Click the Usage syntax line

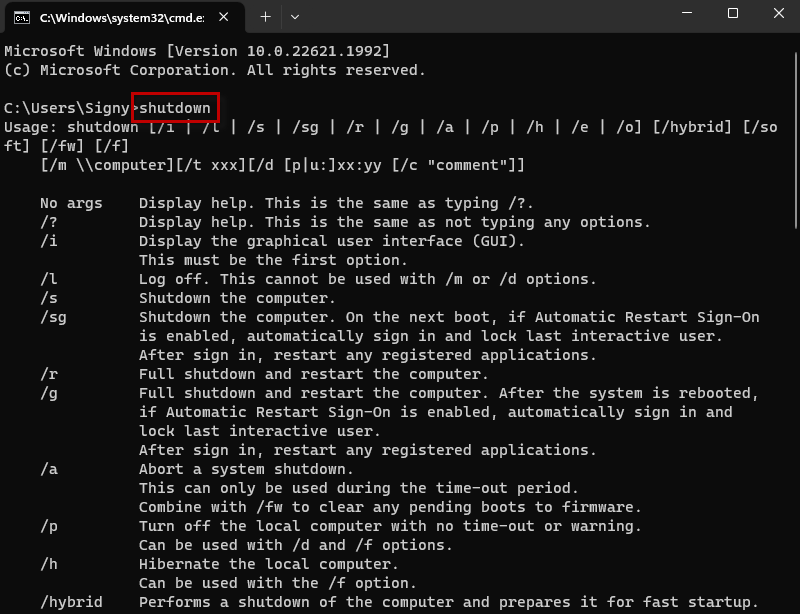[300, 127]
